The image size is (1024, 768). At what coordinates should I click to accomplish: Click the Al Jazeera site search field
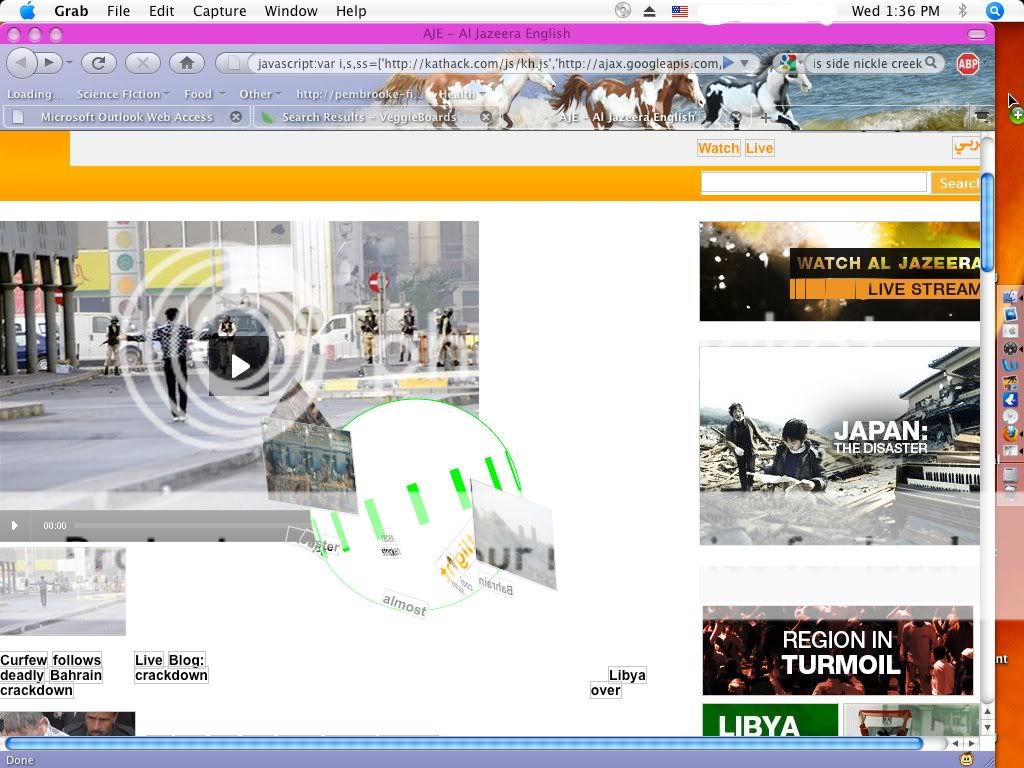click(814, 182)
